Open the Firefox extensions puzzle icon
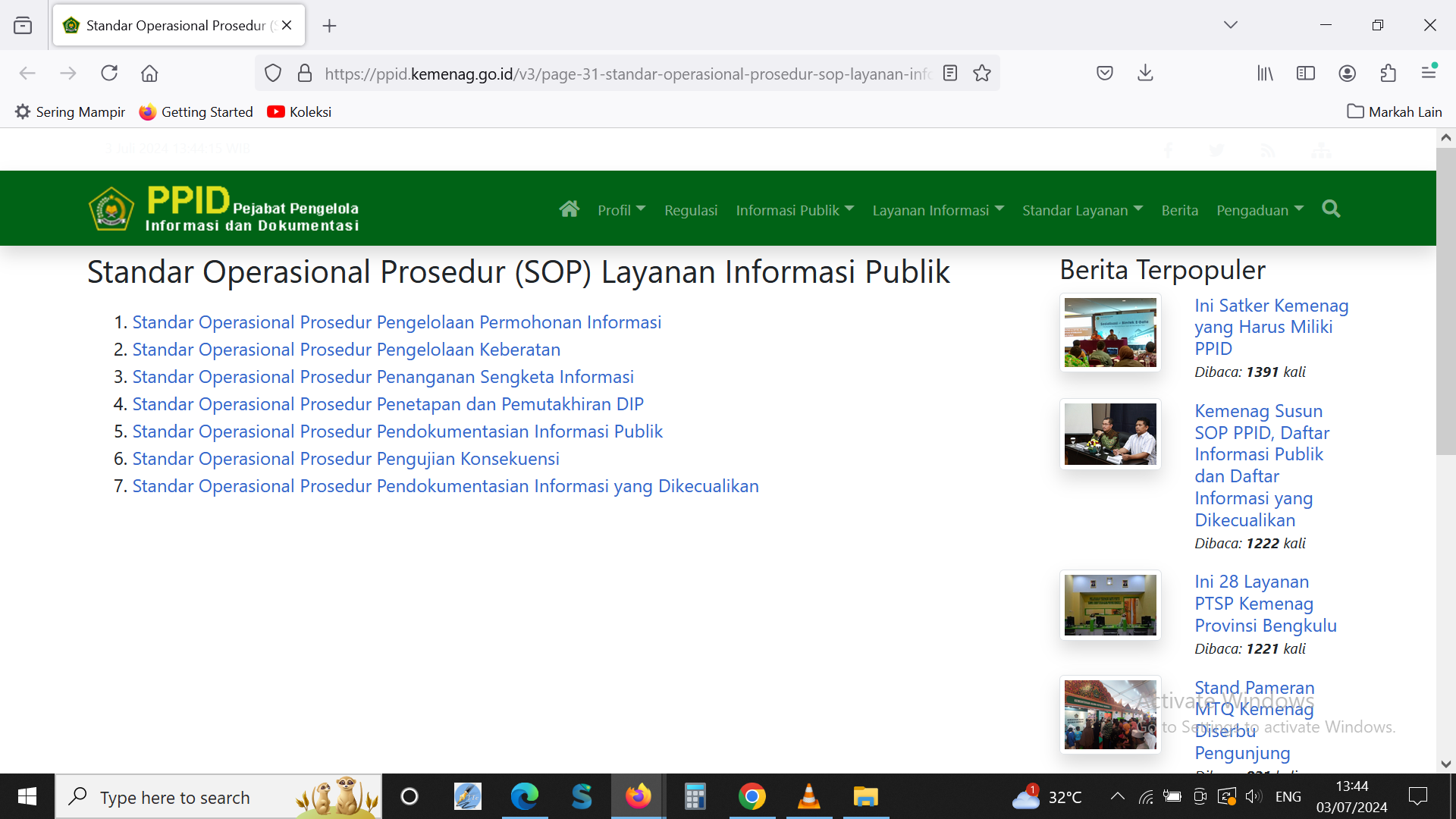Screen dimensions: 1456x819 1388,74
